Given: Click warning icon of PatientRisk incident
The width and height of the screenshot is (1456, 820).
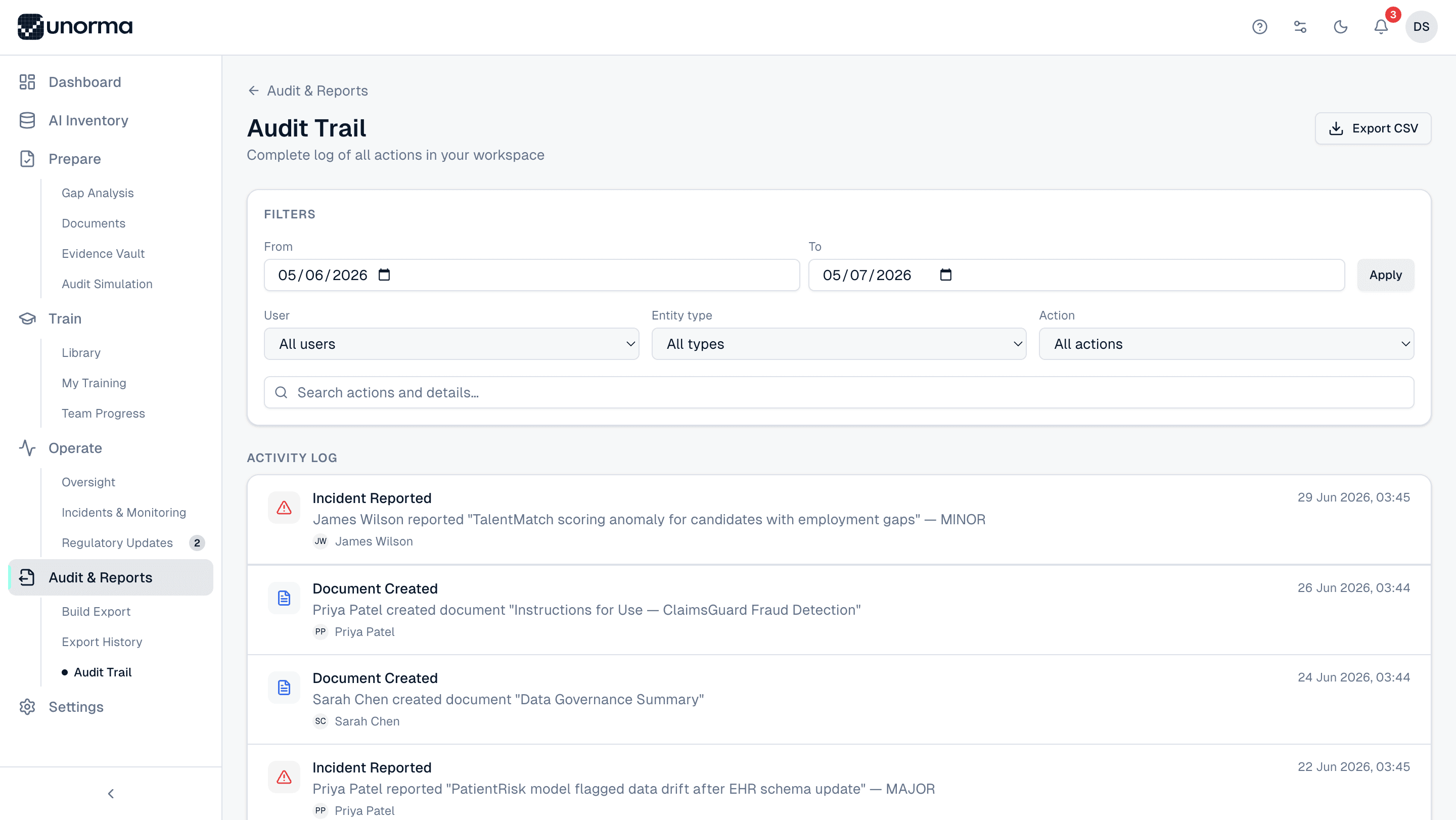Looking at the screenshot, I should point(284,777).
